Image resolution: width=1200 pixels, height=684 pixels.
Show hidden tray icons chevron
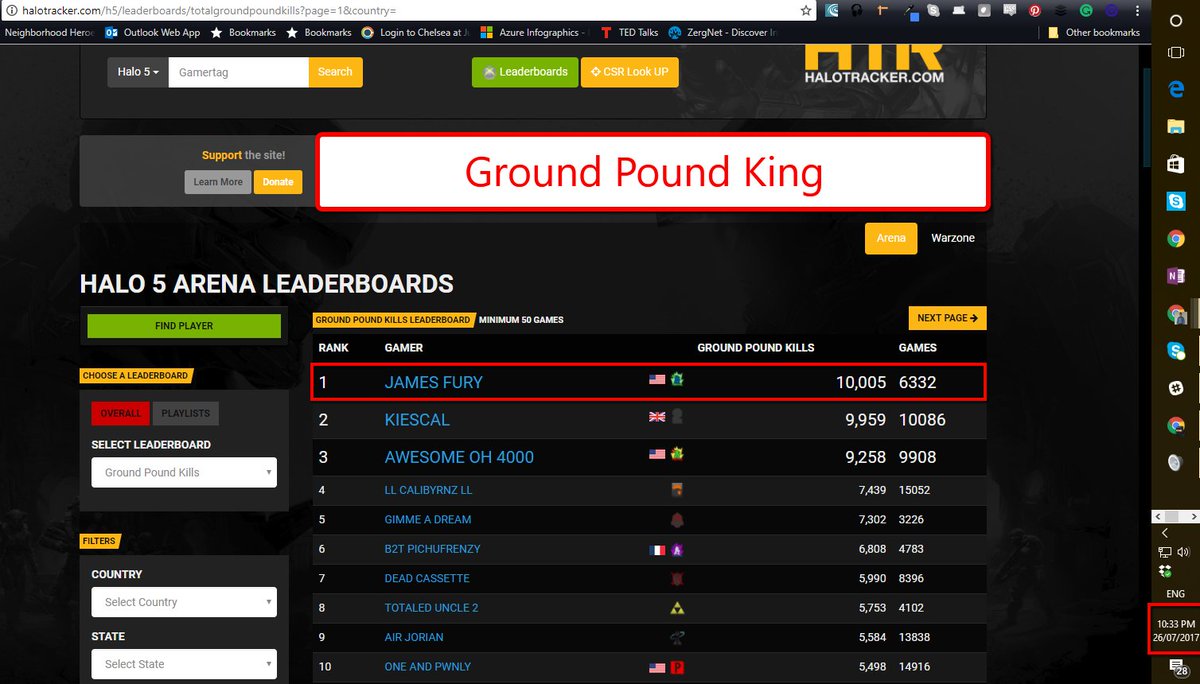point(1165,533)
